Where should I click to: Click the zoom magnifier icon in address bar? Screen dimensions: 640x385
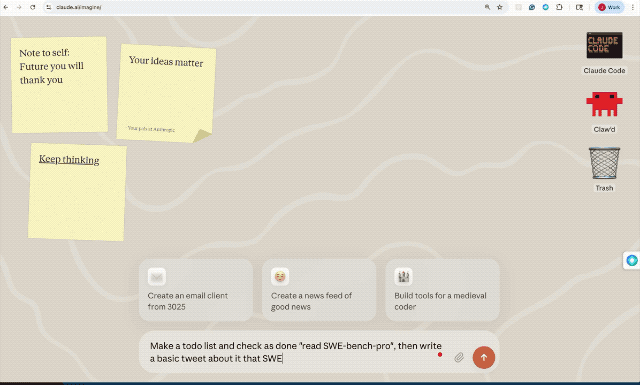click(487, 7)
